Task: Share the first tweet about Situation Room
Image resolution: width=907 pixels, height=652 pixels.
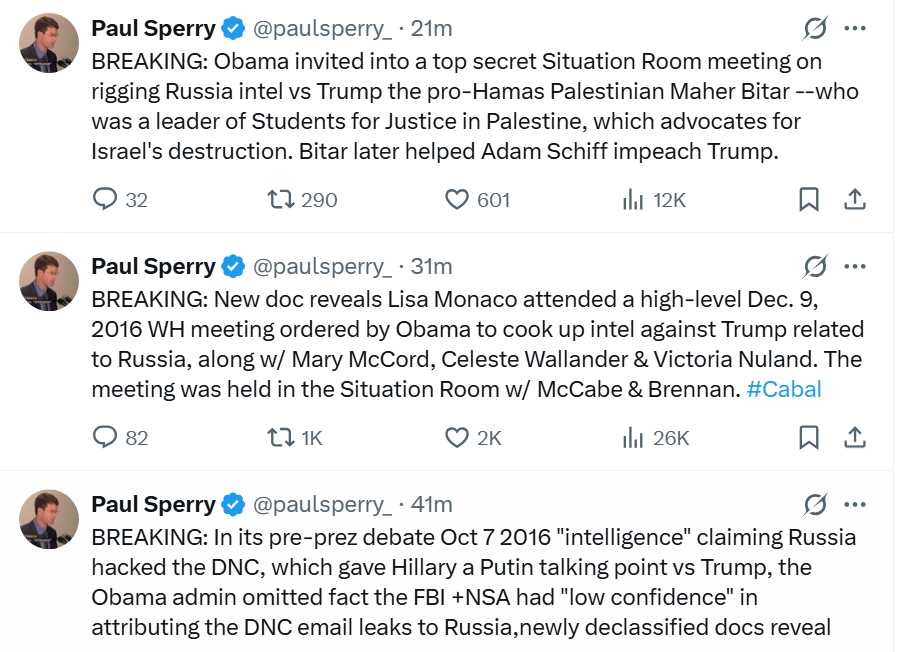Action: tap(855, 199)
